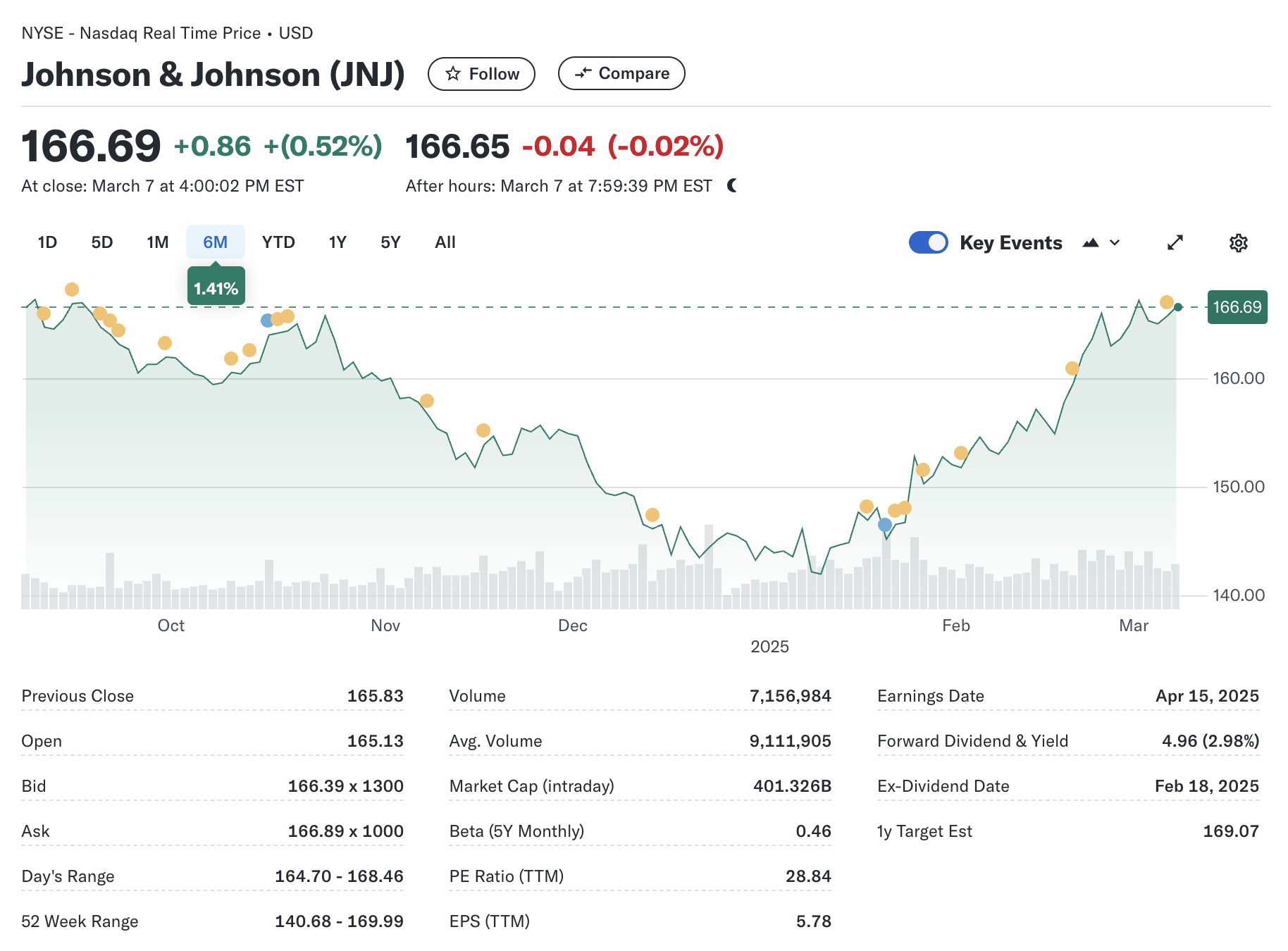Click the Avg. Volume value 9,111,905
Screen dimensions: 1288x951
791,741
